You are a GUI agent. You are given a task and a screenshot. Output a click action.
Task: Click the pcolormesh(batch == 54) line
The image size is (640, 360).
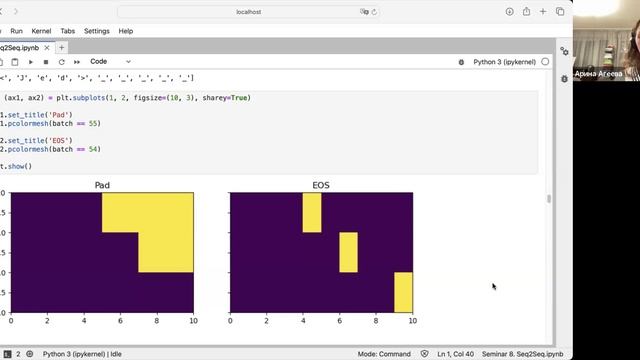[x=50, y=149]
